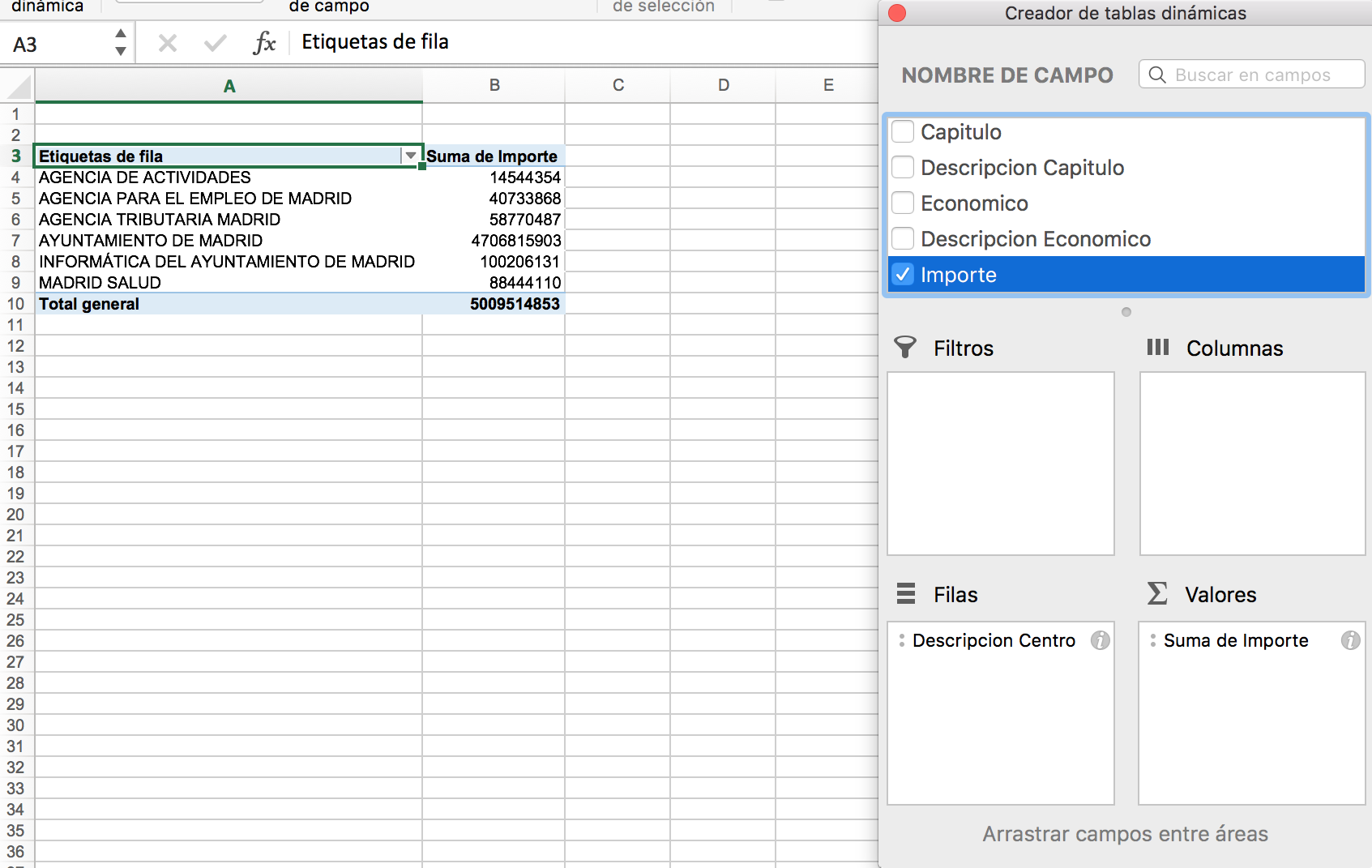Screen dimensions: 1372x868
Task: Click into the Buscar en campos search field
Action: click(1252, 75)
